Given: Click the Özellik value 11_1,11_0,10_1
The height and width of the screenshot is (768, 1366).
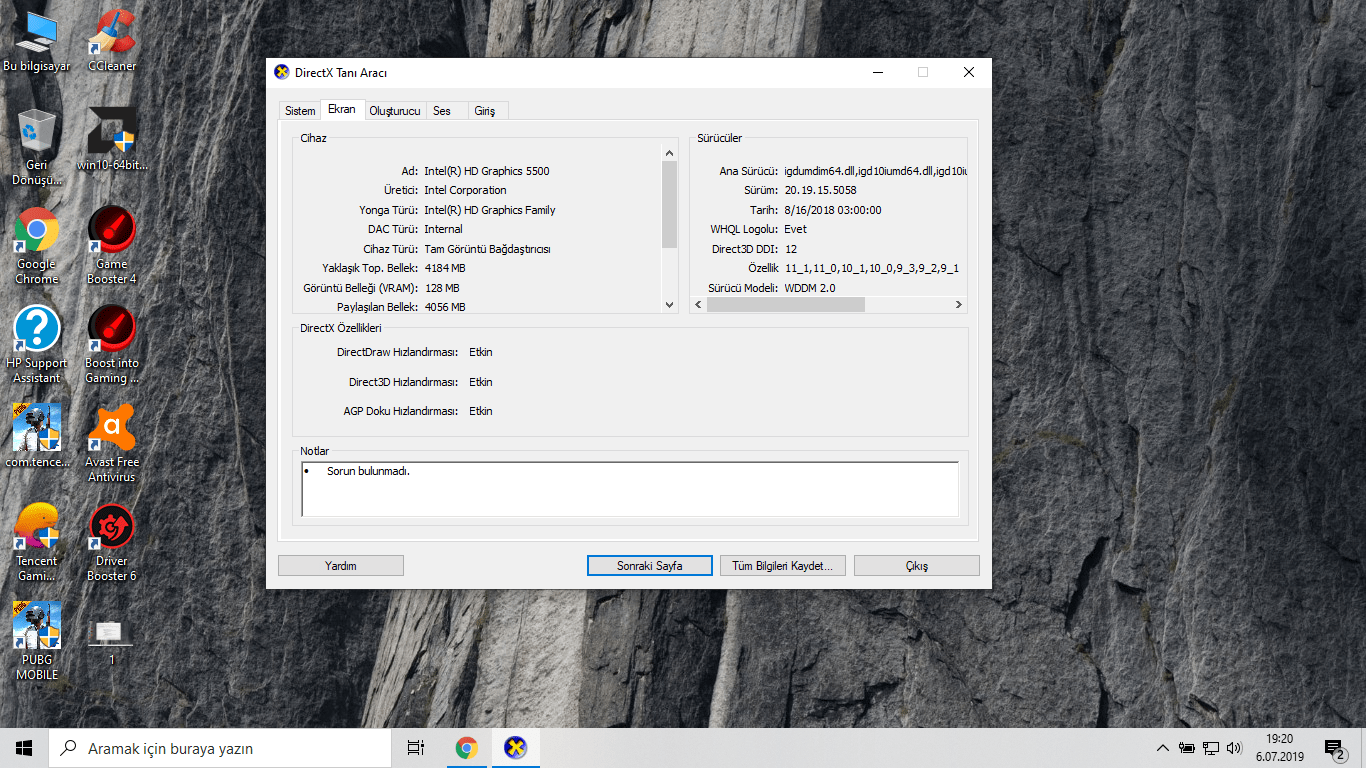Looking at the screenshot, I should 872,268.
